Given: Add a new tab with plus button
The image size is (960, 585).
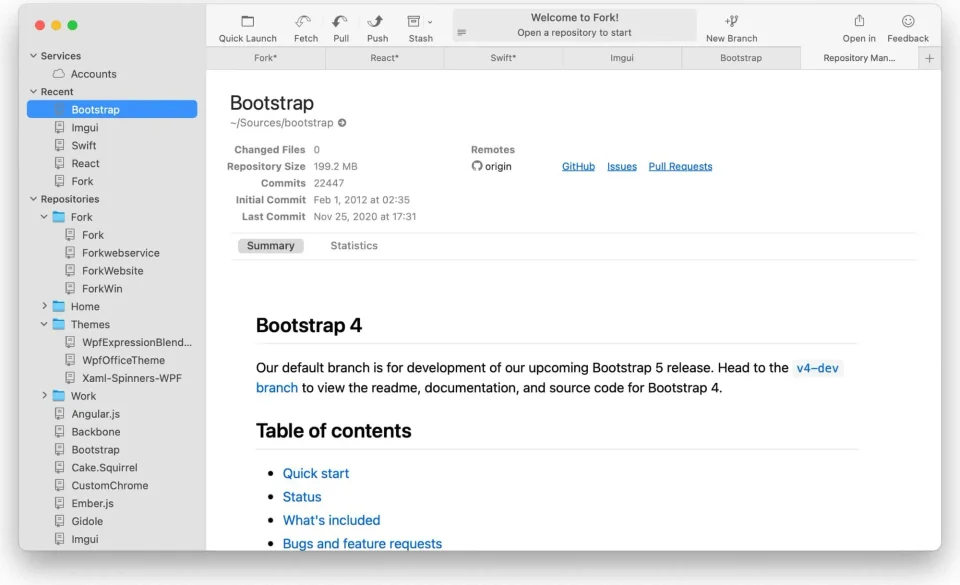Looking at the screenshot, I should coord(929,58).
